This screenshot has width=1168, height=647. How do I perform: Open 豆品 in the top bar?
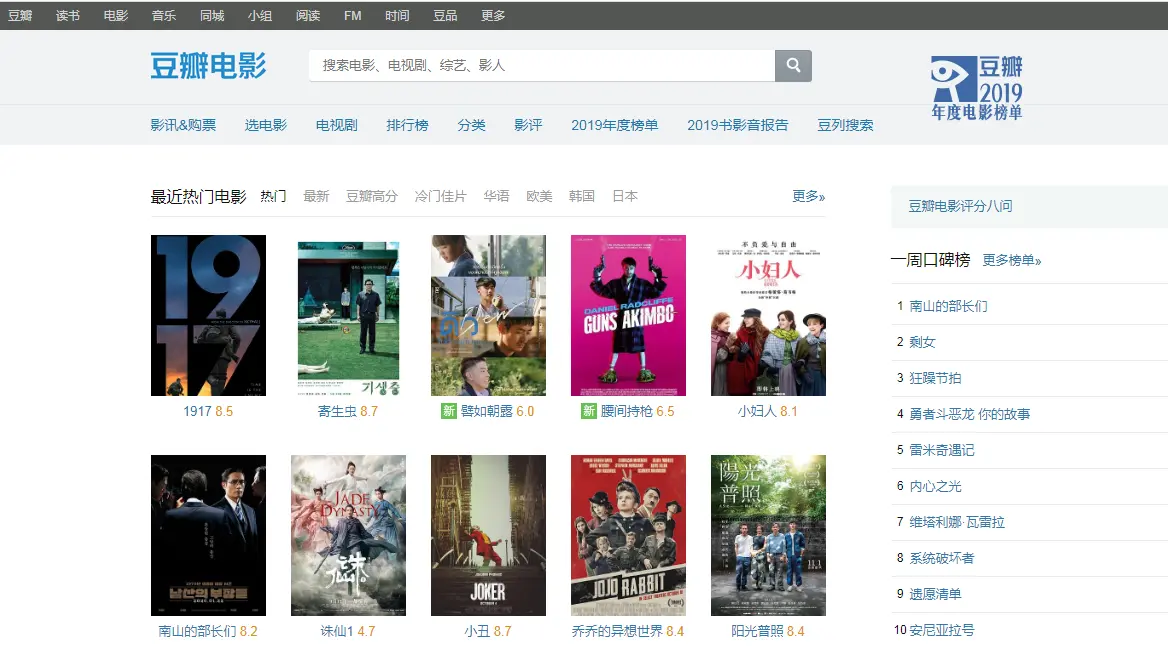coord(445,16)
